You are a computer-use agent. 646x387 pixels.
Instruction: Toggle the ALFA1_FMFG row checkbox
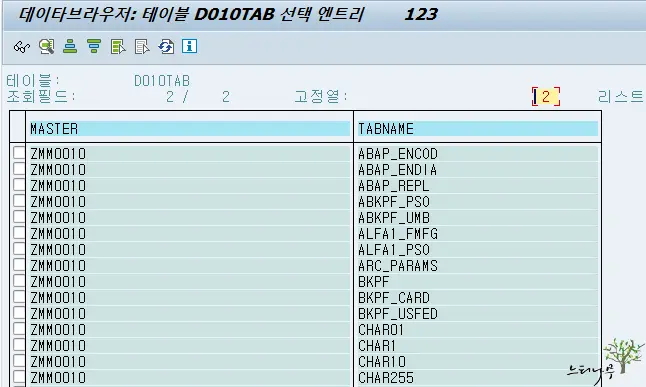coord(19,233)
